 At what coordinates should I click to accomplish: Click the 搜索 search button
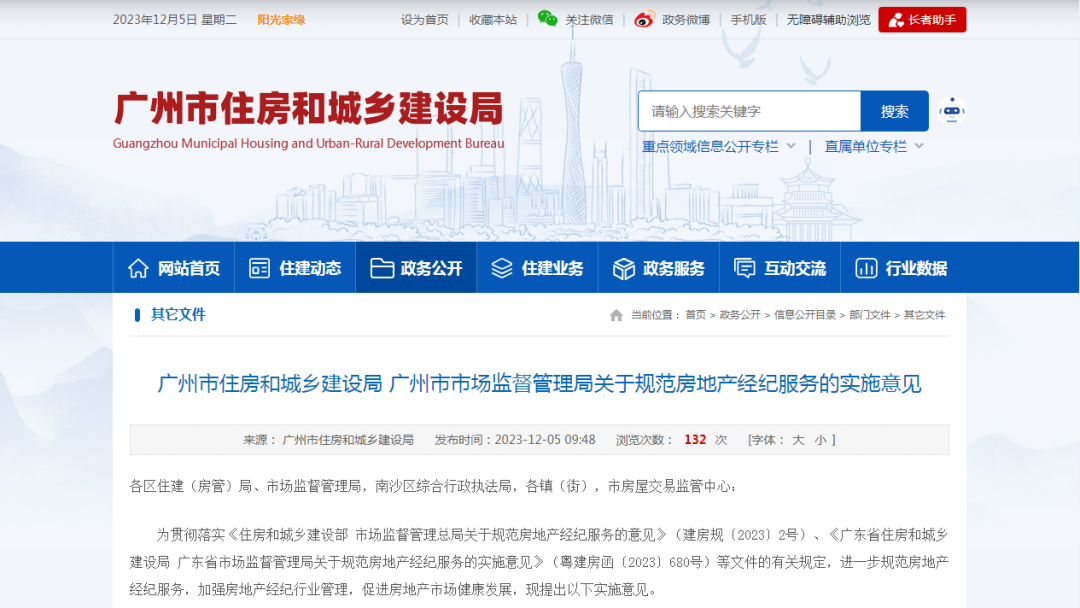coord(893,110)
